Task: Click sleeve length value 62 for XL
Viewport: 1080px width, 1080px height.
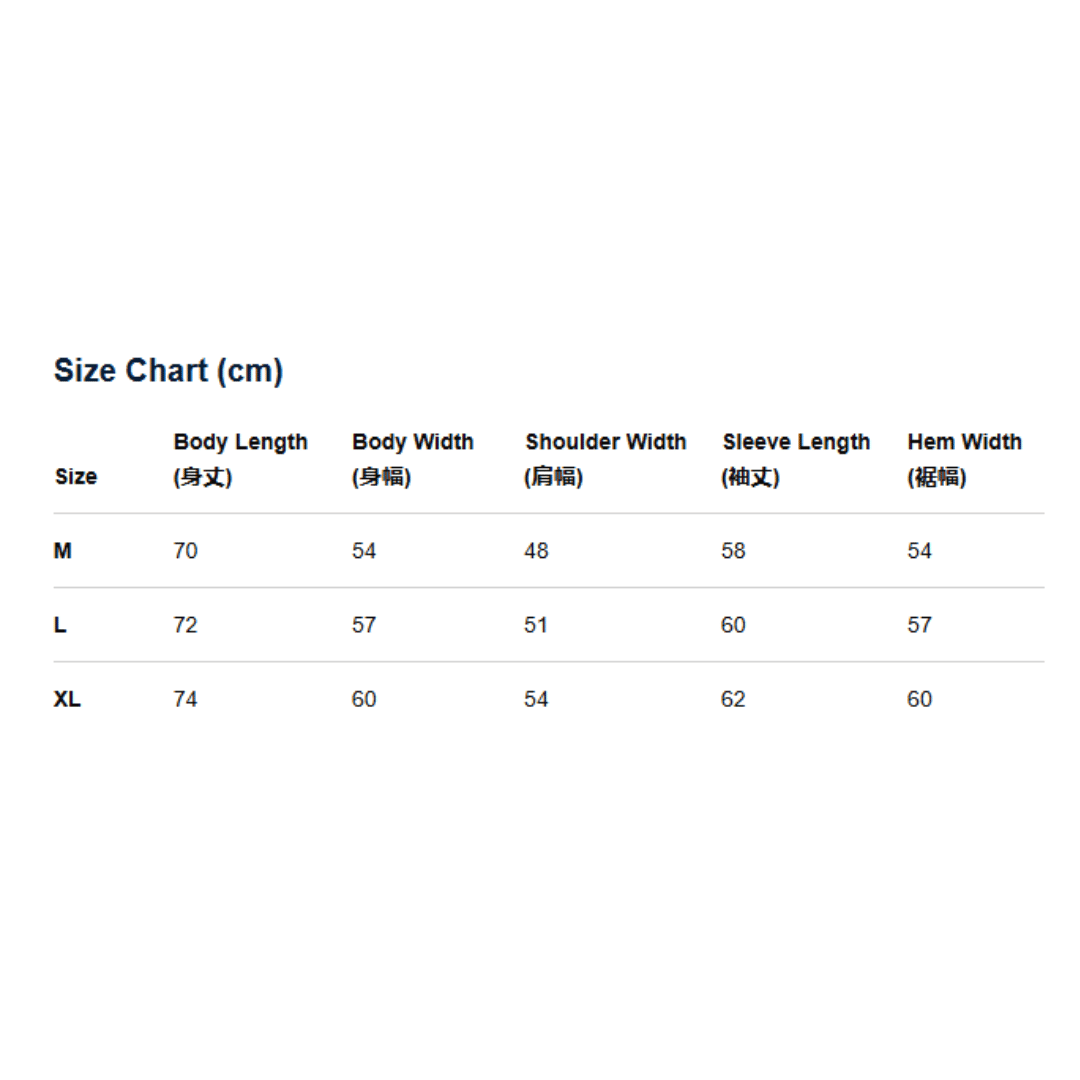Action: 734,699
